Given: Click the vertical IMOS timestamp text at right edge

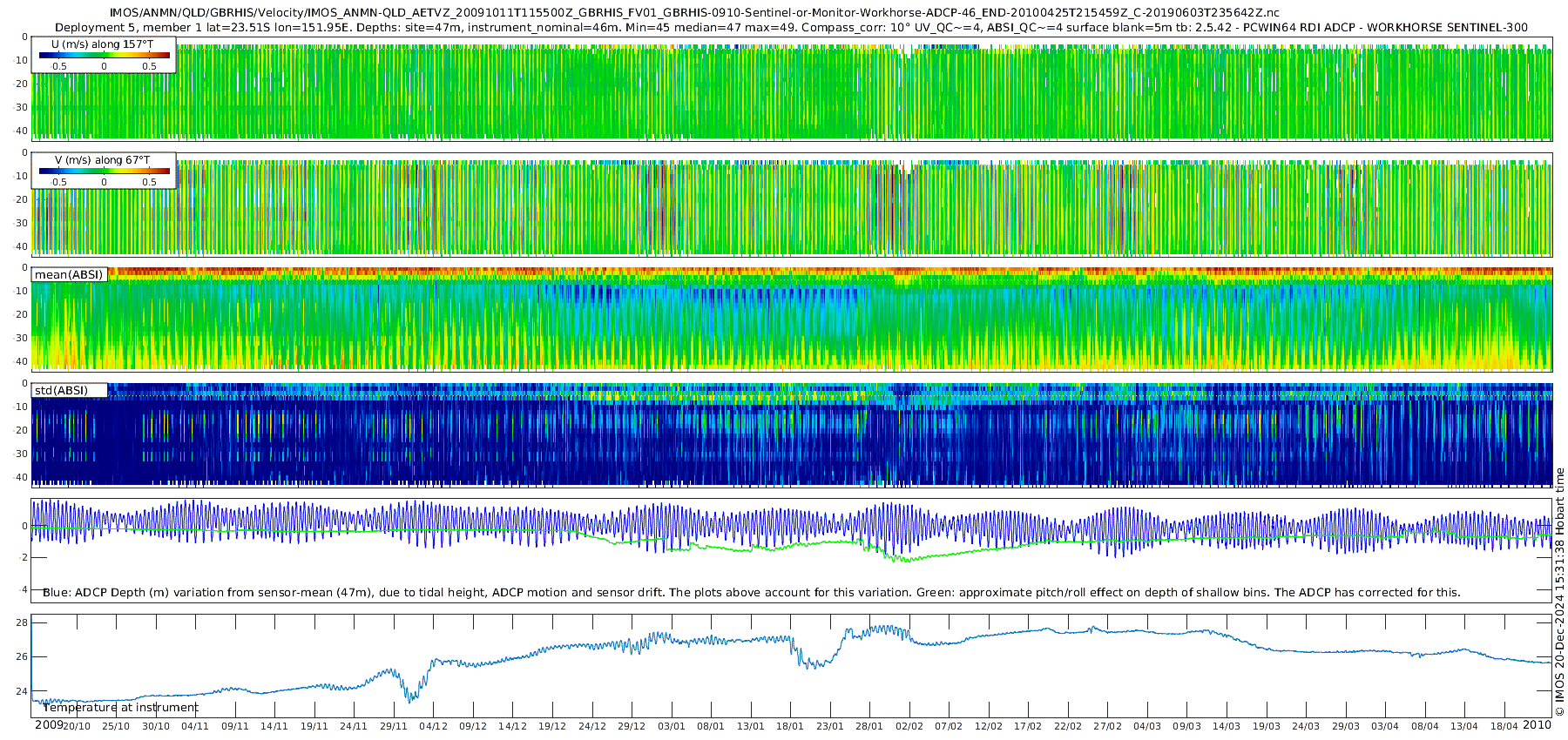Looking at the screenshot, I should [x=1559, y=592].
